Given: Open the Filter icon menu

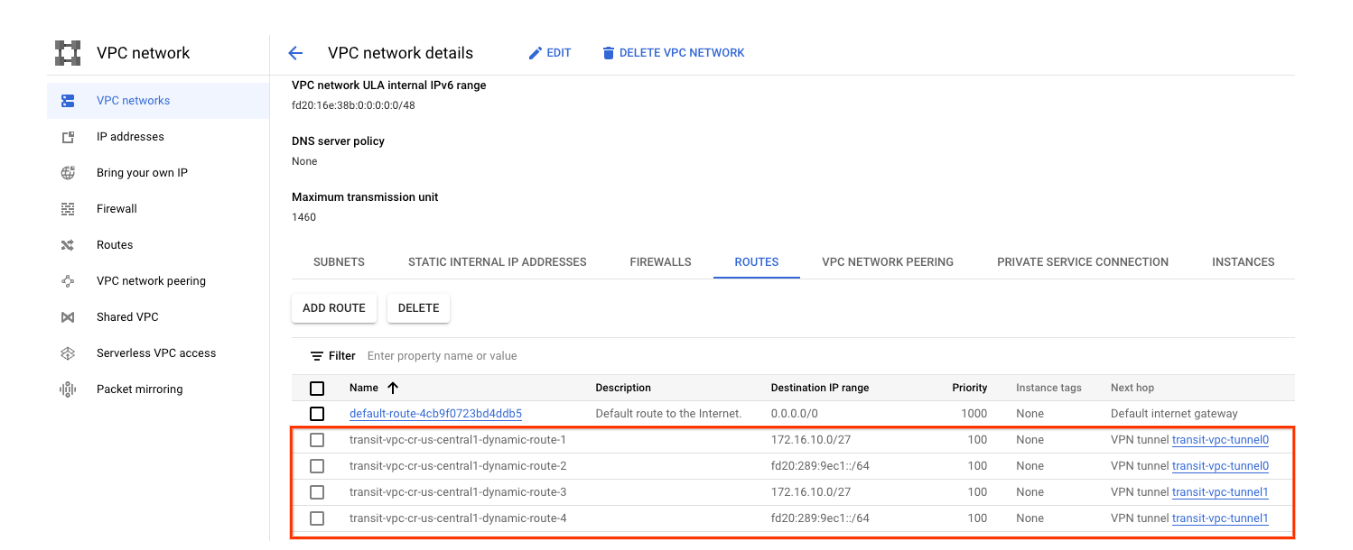Looking at the screenshot, I should [x=317, y=356].
